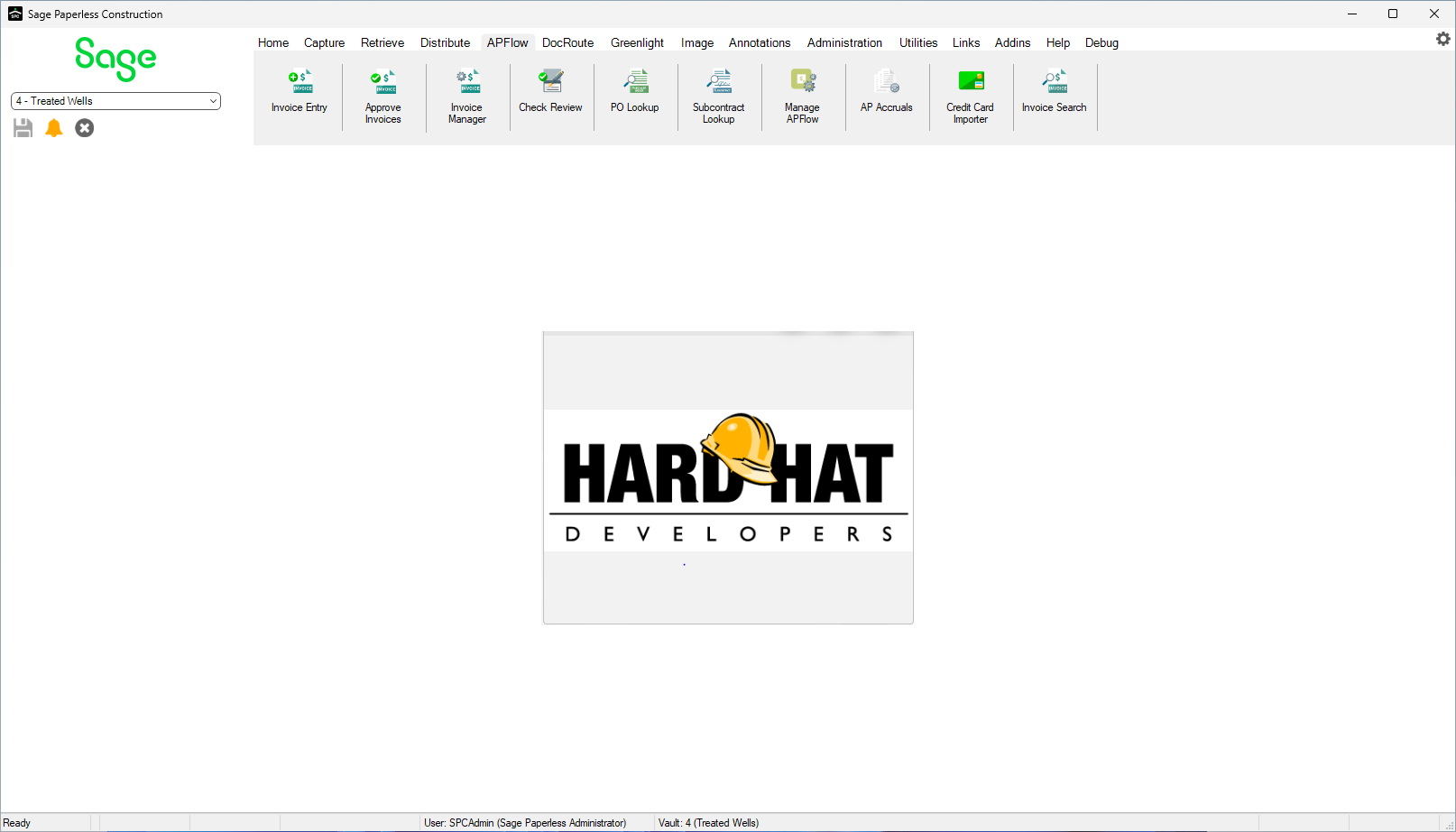Click the 'Ready' status bar text
Screen dimensions: 1456x832
click(x=17, y=823)
